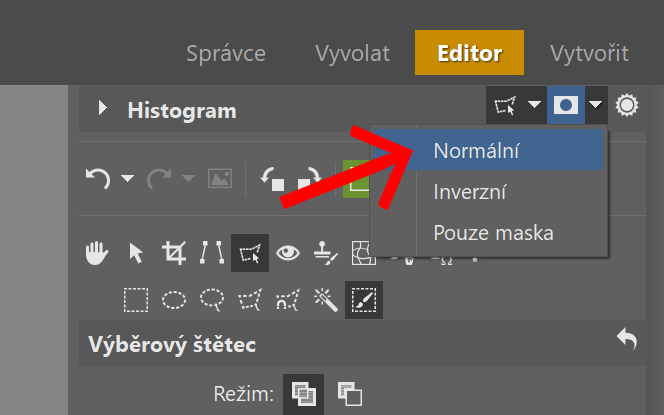The image size is (664, 415).
Task: Pick the Lasso selection tool
Action: coord(212,300)
